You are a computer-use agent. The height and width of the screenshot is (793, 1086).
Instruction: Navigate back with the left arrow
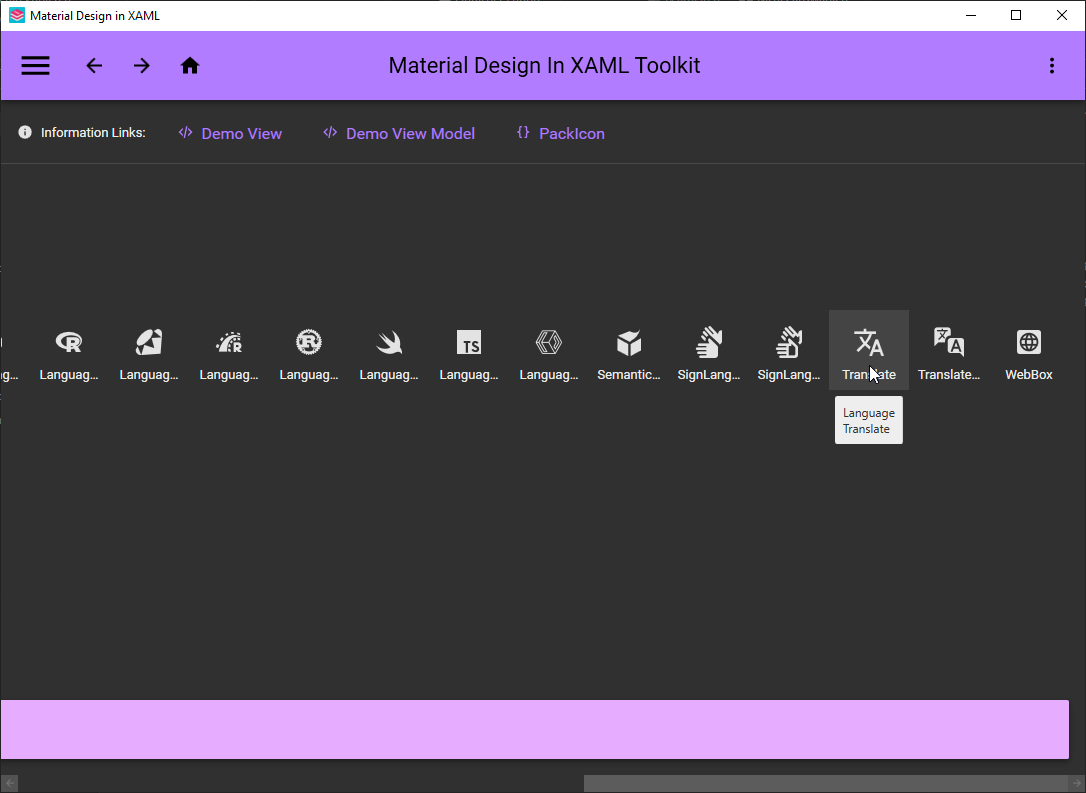94,65
